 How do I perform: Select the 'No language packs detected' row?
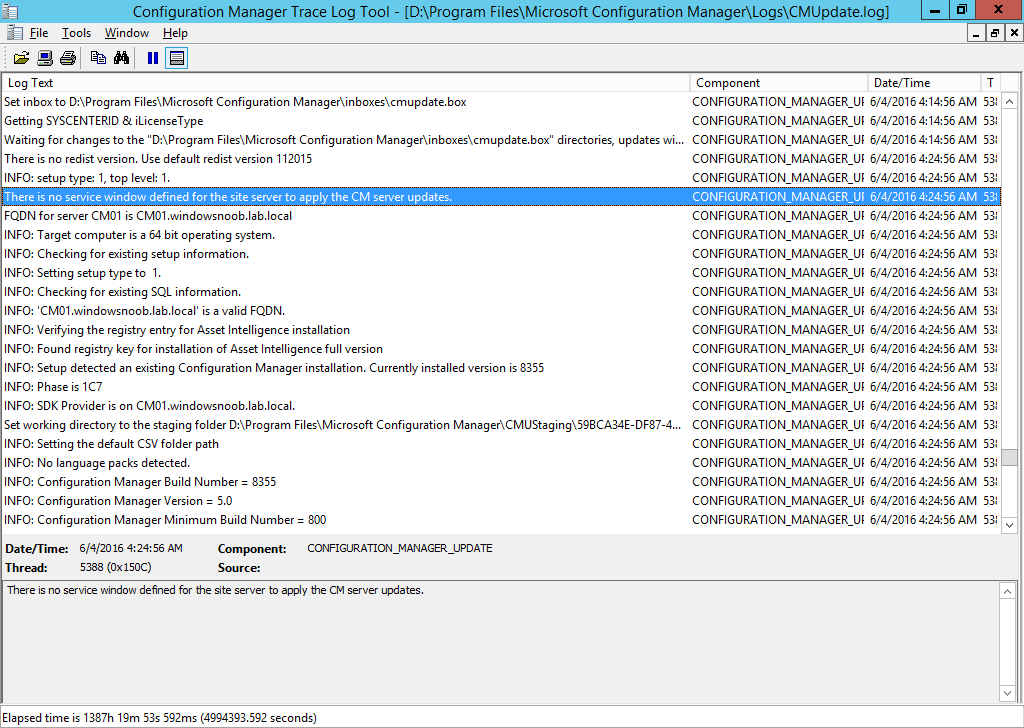click(502, 462)
